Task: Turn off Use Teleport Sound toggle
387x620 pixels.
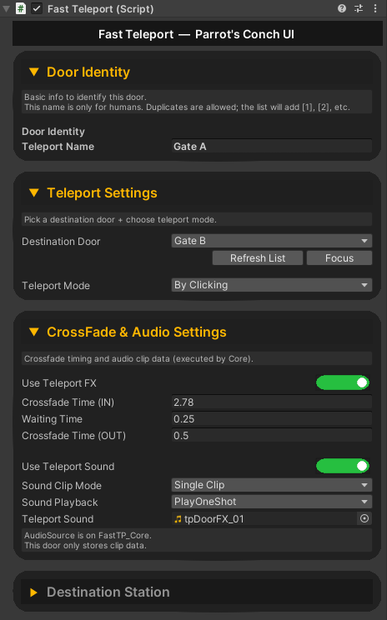Action: [x=343, y=466]
